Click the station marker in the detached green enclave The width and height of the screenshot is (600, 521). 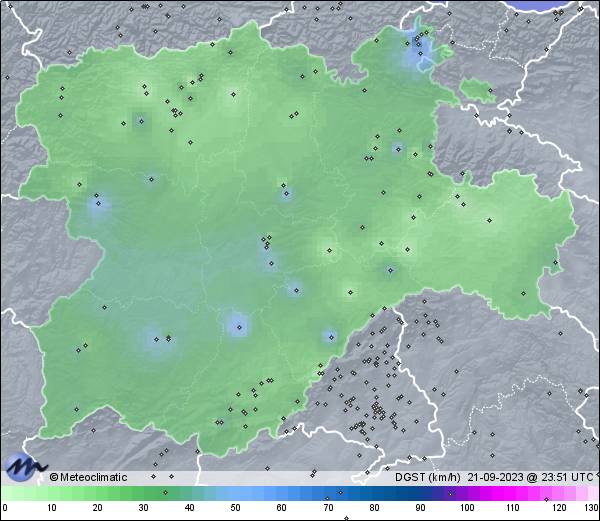[490, 91]
